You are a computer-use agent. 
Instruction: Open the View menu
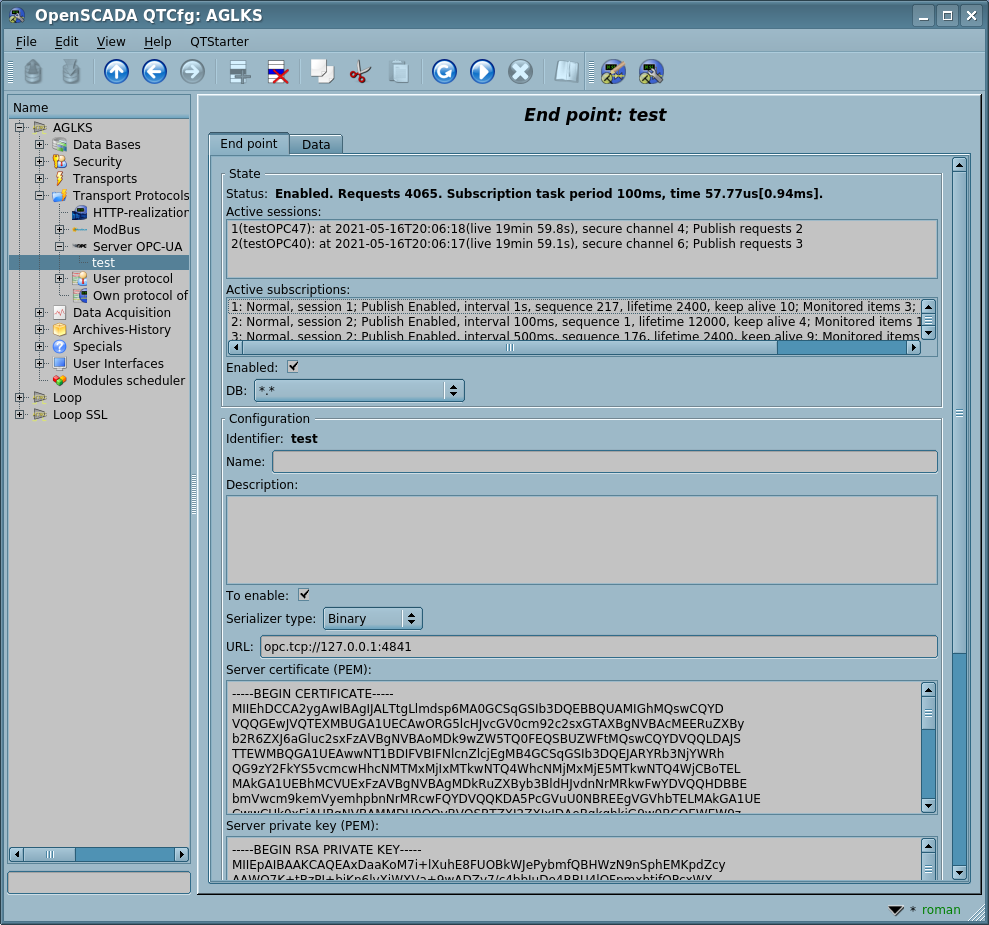(111, 42)
